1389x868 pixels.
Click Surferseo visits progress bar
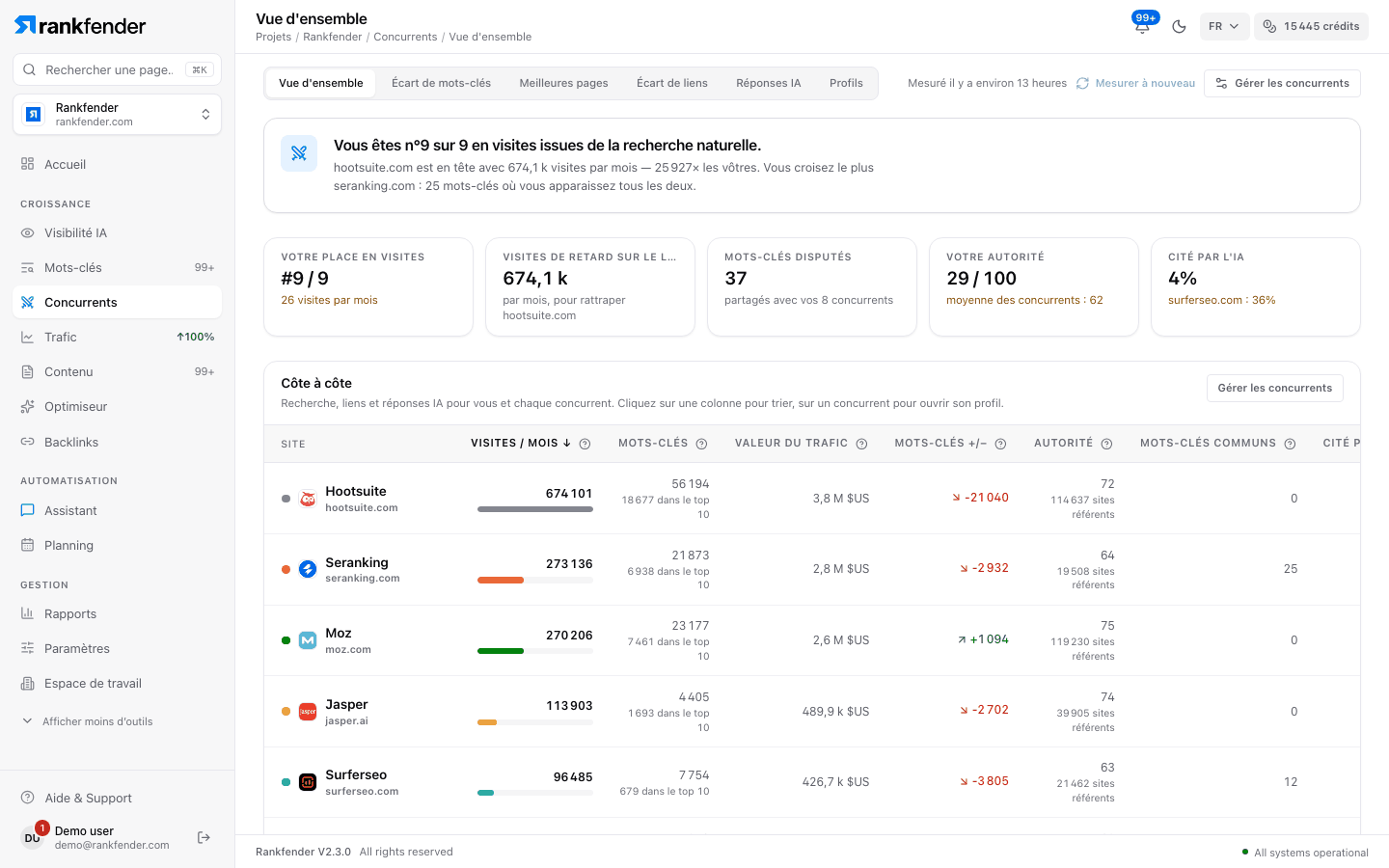pos(535,793)
